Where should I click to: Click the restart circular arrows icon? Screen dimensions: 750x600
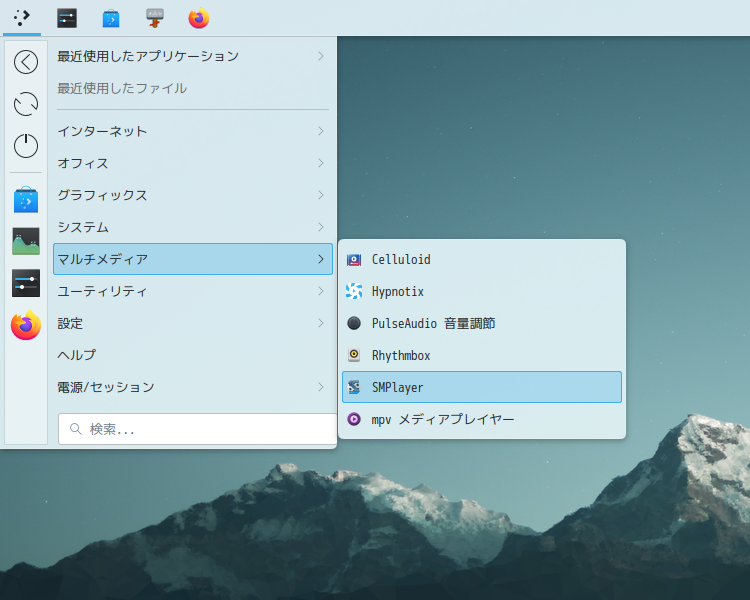(26, 104)
